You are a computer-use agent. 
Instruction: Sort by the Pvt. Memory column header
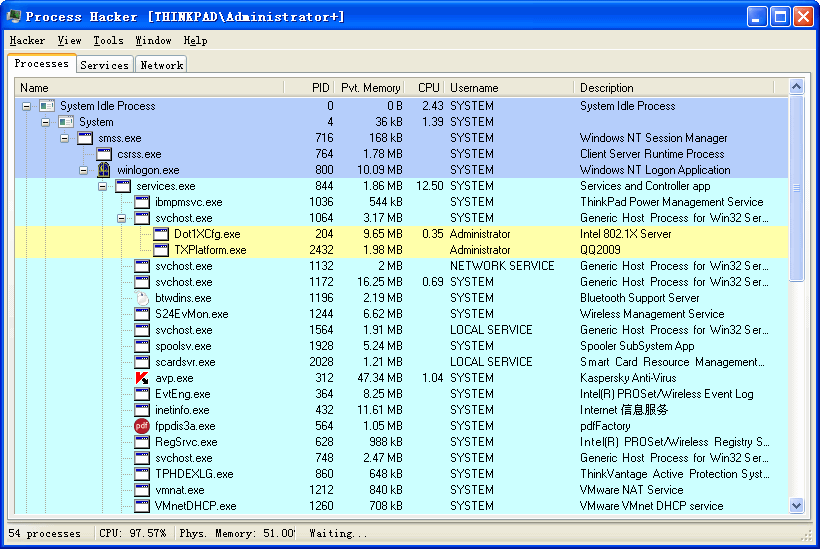tap(370, 88)
